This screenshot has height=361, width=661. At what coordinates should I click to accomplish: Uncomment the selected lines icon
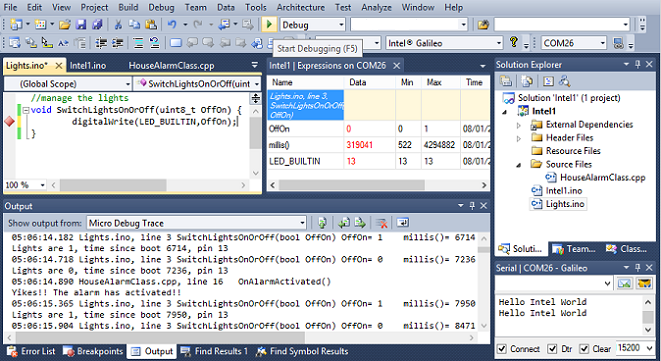pyautogui.click(x=154, y=43)
